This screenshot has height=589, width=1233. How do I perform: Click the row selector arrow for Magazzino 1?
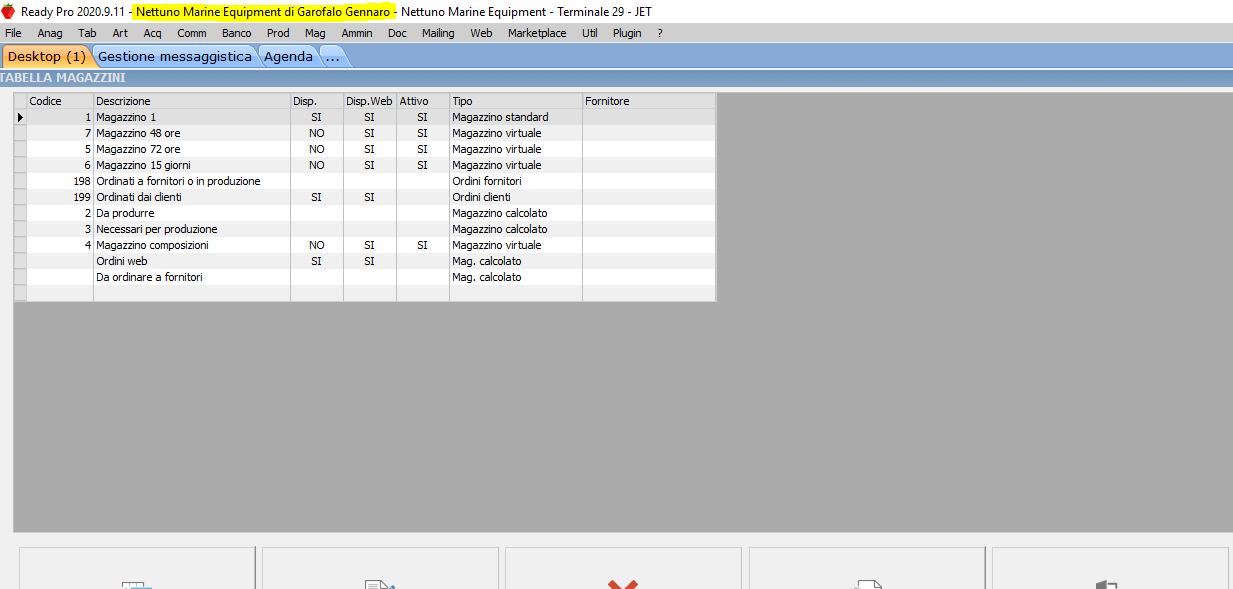click(x=20, y=117)
